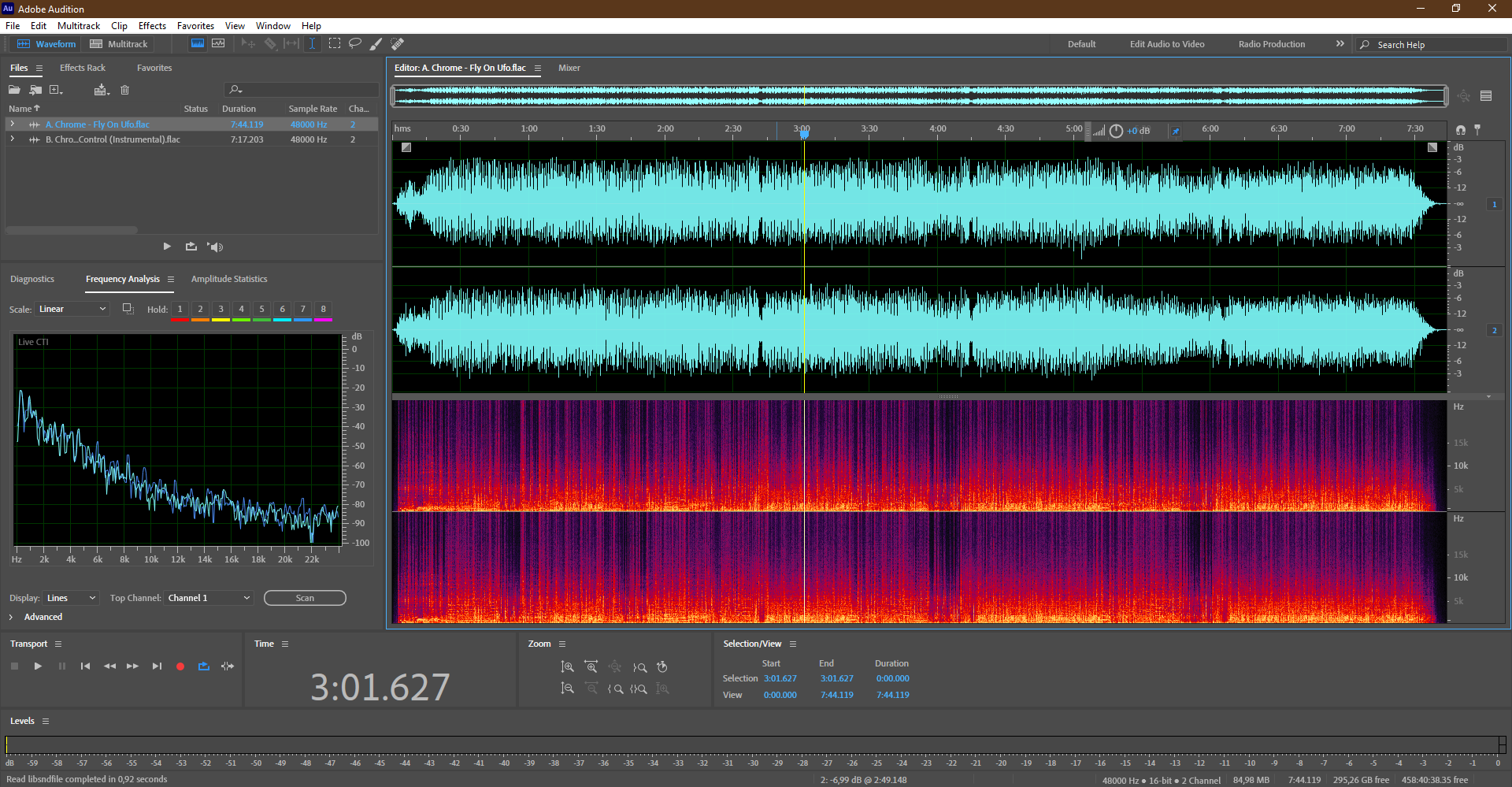Toggle channel 2 enable button

click(x=1494, y=331)
